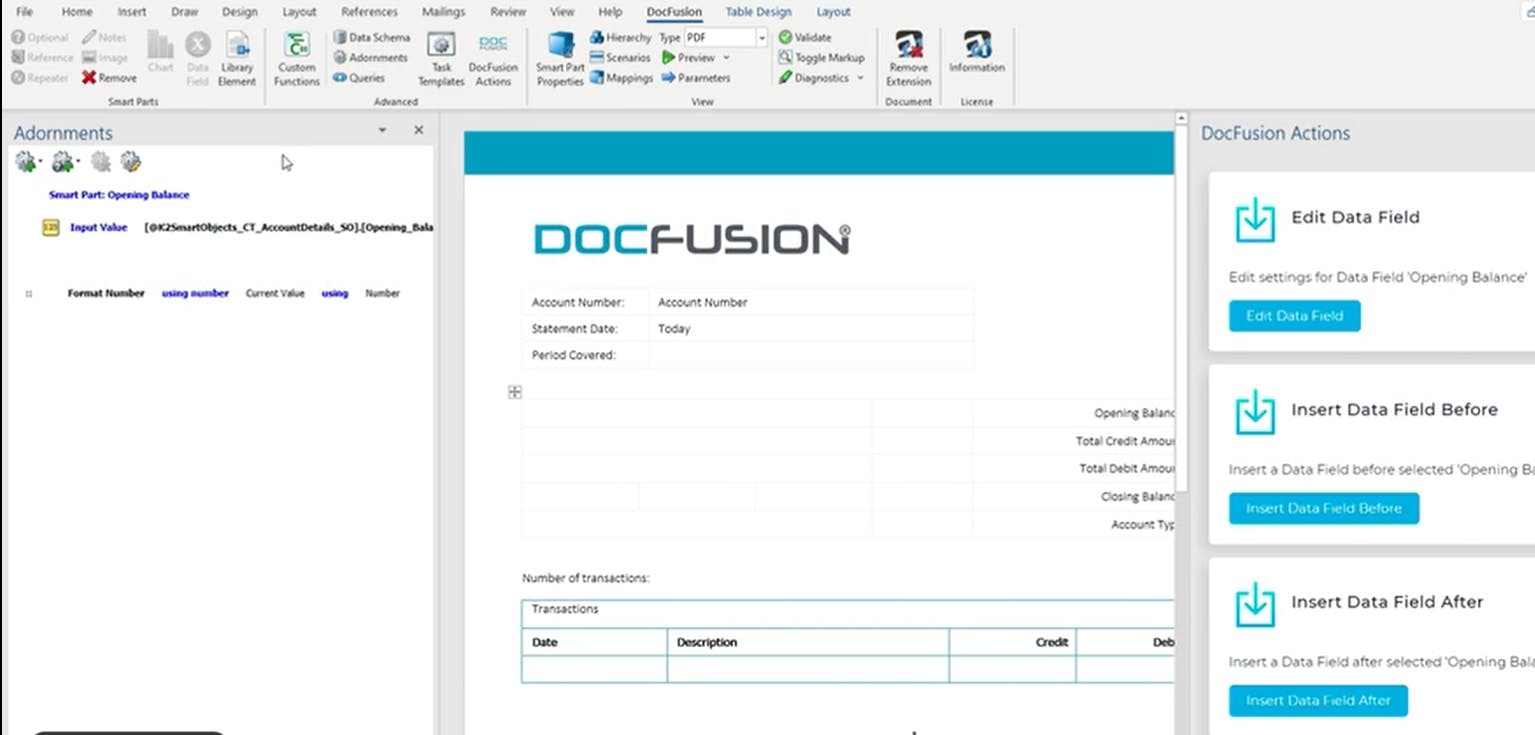This screenshot has width=1535, height=735.
Task: Switch to the Table Design tab
Action: pos(758,11)
